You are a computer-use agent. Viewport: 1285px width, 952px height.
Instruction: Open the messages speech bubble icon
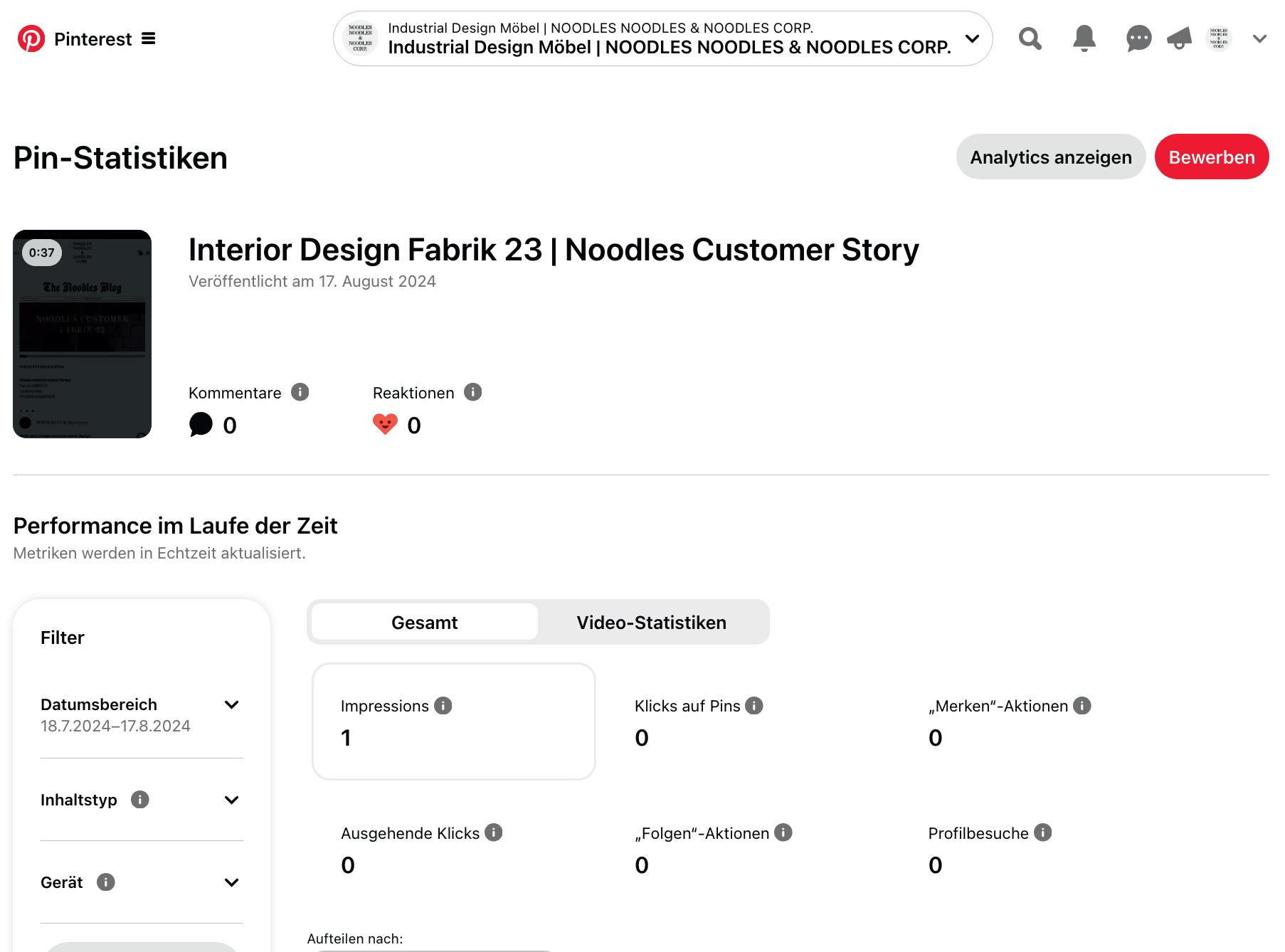point(1138,38)
